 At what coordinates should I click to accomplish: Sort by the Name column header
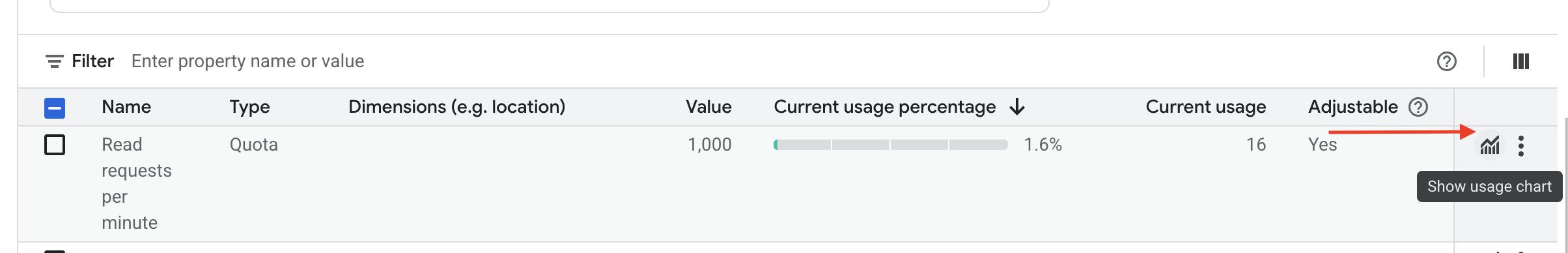click(126, 107)
